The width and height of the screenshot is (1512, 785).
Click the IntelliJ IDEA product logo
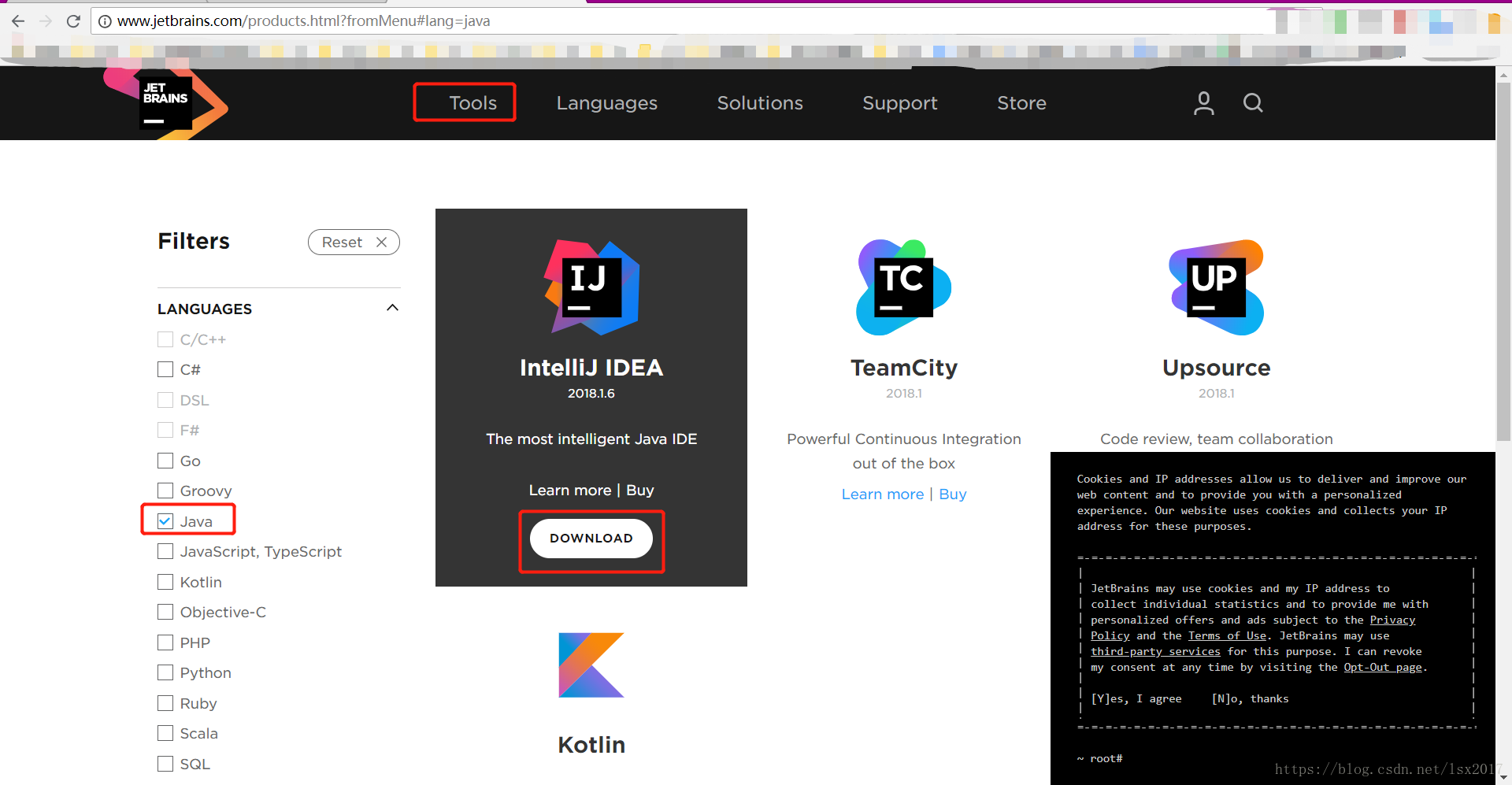coord(591,287)
